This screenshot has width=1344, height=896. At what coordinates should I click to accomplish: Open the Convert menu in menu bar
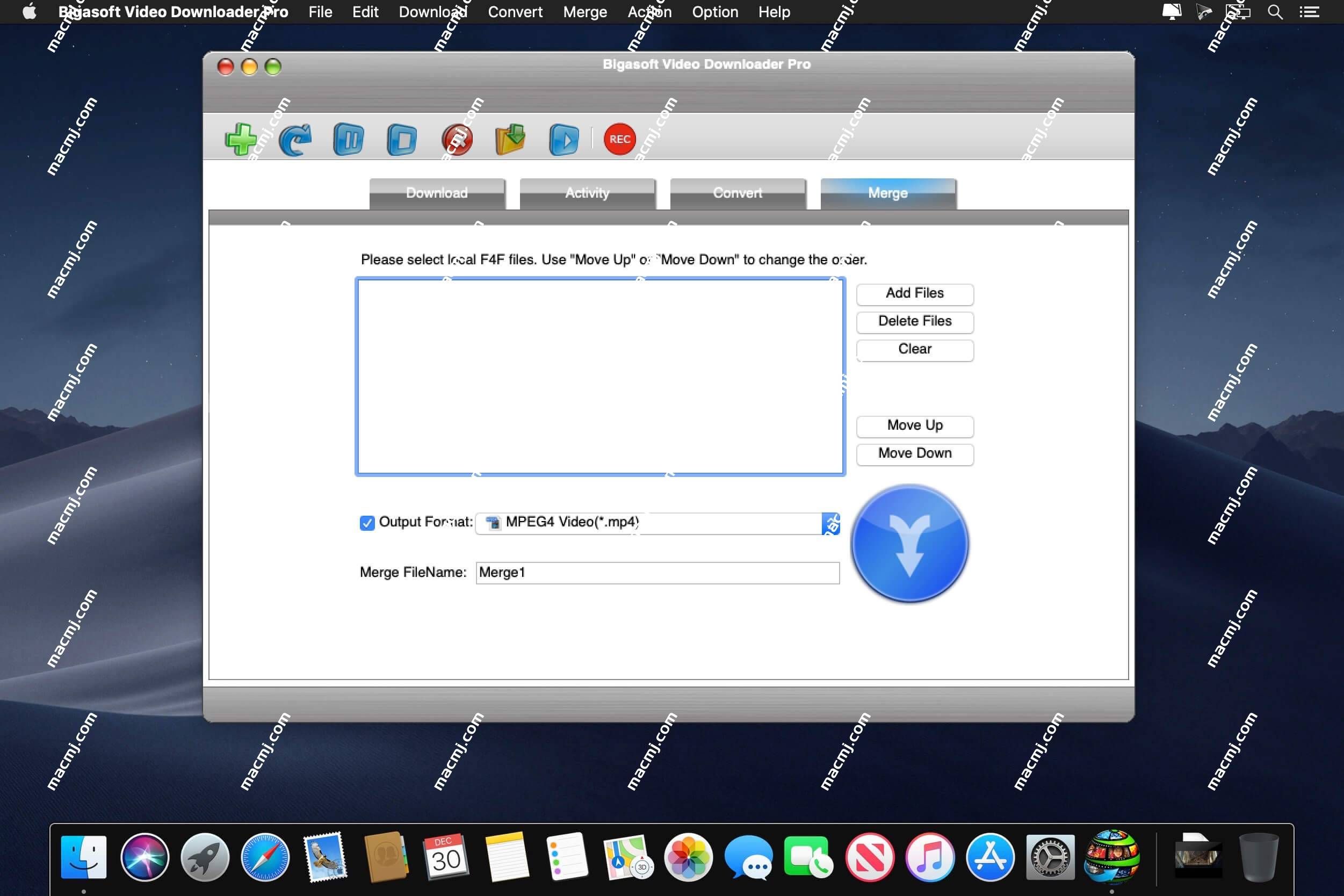coord(515,11)
